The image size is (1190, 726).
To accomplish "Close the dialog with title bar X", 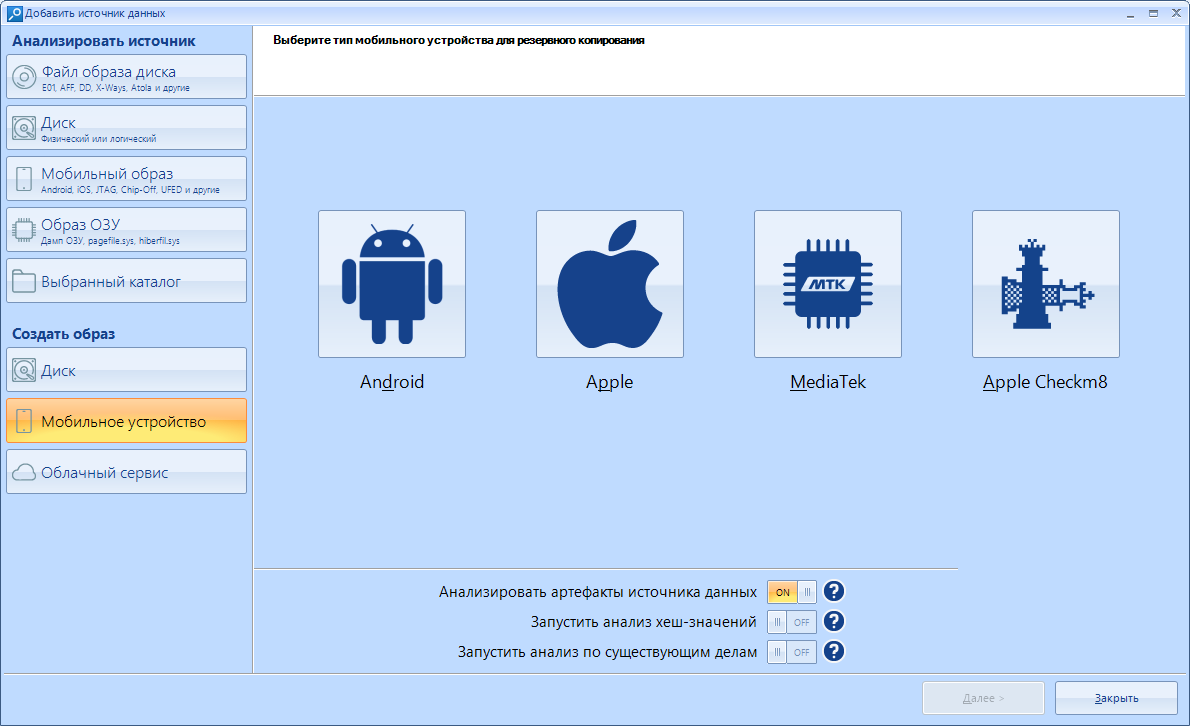I will pos(1176,13).
